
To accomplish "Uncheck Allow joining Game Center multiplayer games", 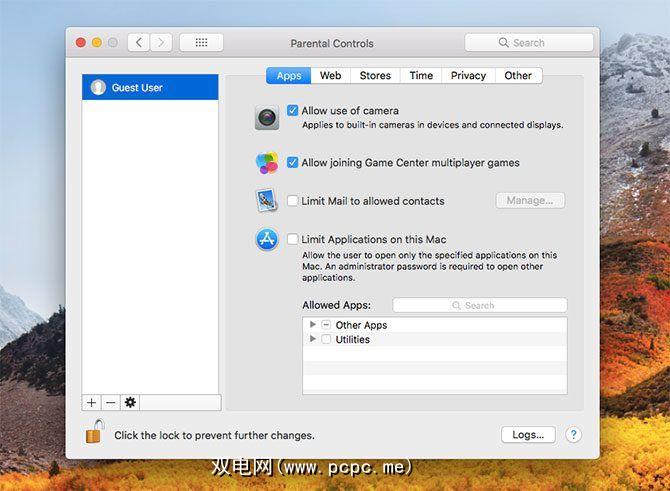I will point(292,162).
